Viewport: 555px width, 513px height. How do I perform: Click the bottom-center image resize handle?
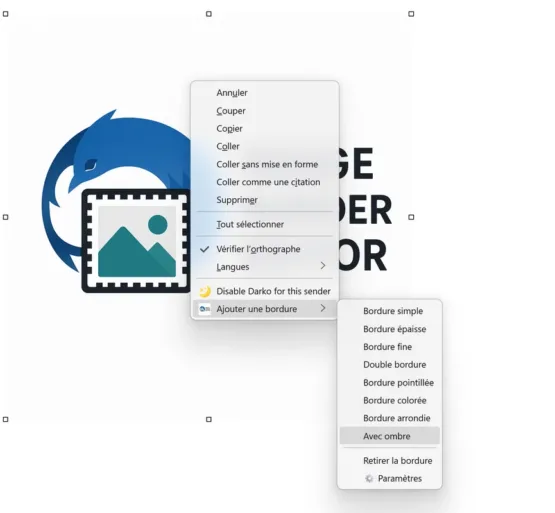(209, 419)
